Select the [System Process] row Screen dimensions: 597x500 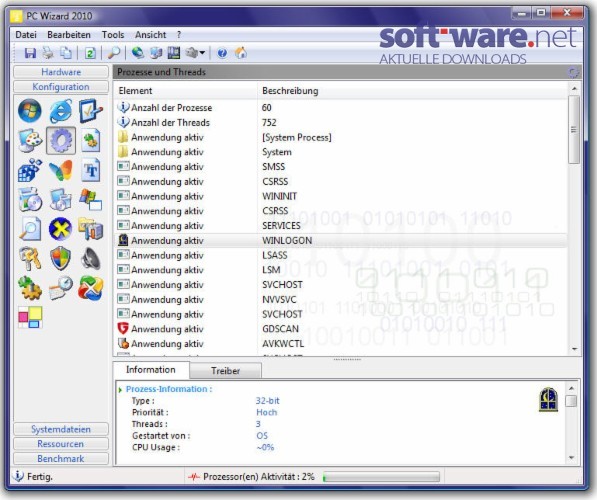(340, 137)
